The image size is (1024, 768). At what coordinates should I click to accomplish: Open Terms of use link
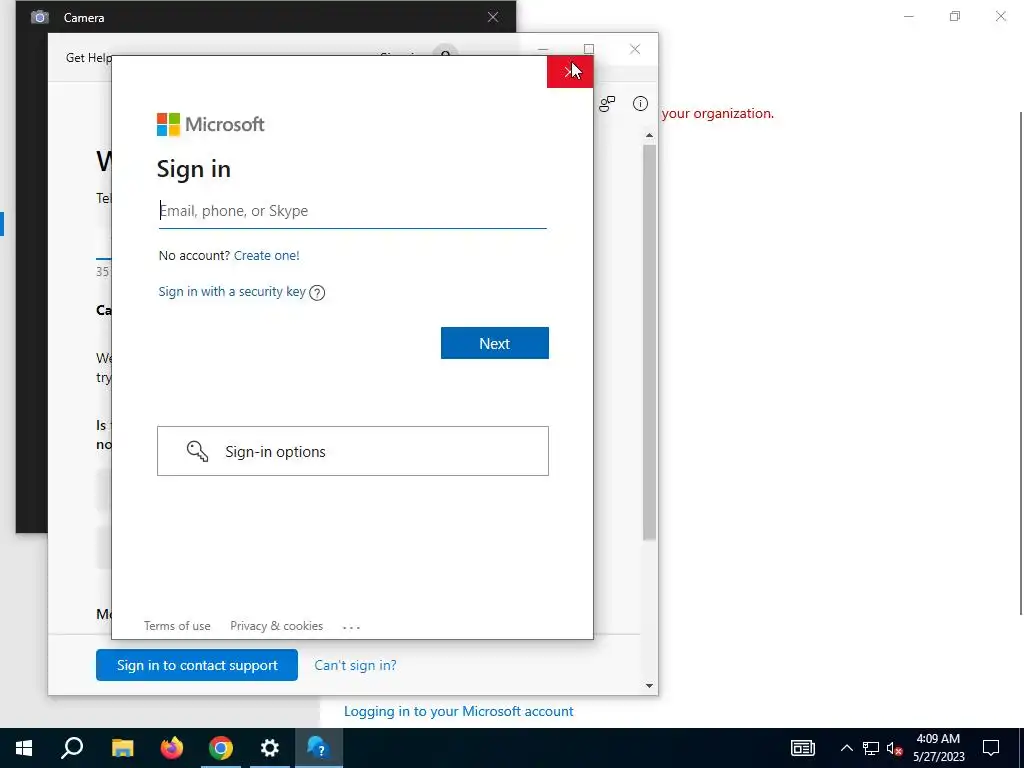177,626
